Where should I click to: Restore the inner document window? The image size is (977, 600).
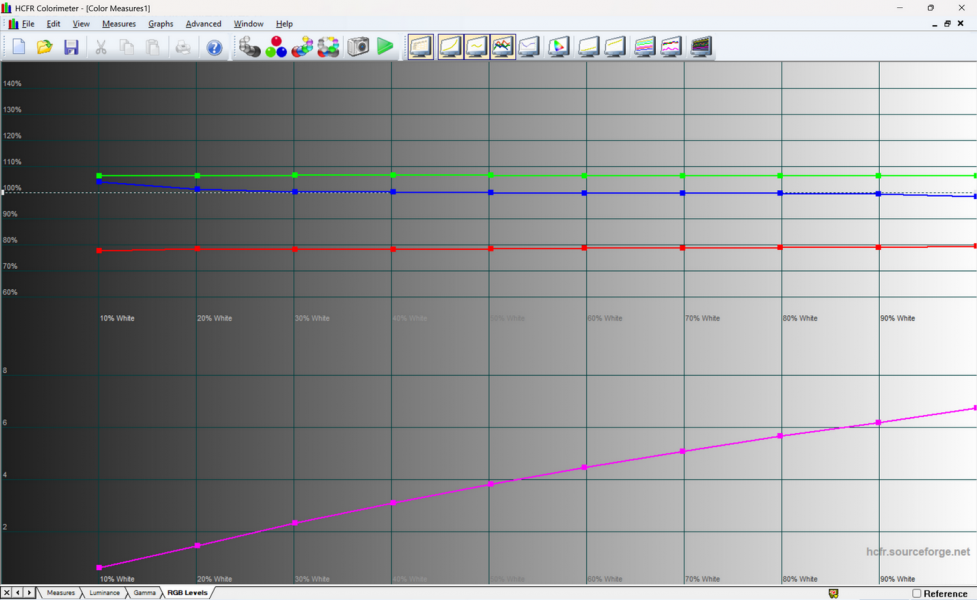click(x=947, y=24)
